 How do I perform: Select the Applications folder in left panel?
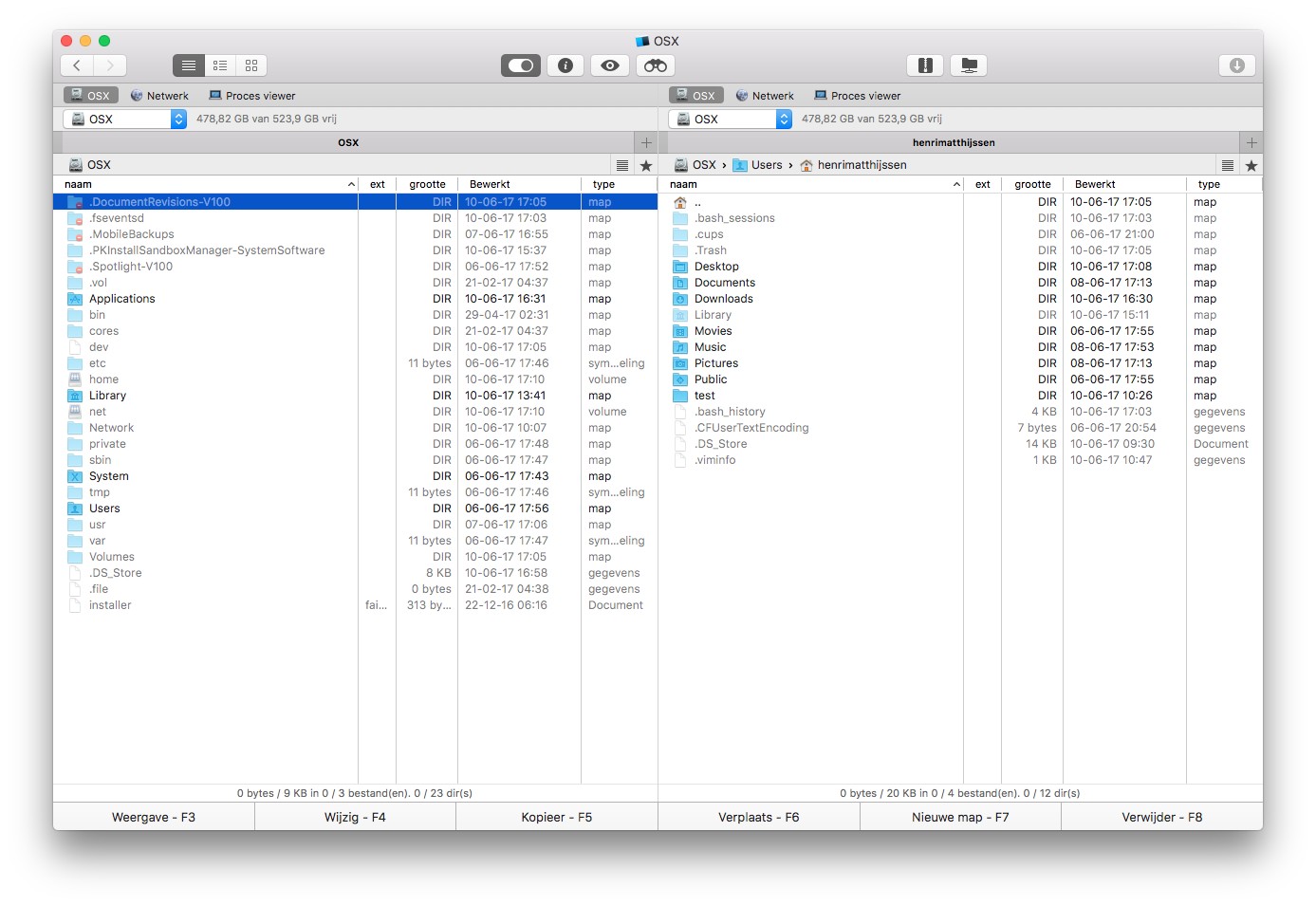[x=121, y=299]
